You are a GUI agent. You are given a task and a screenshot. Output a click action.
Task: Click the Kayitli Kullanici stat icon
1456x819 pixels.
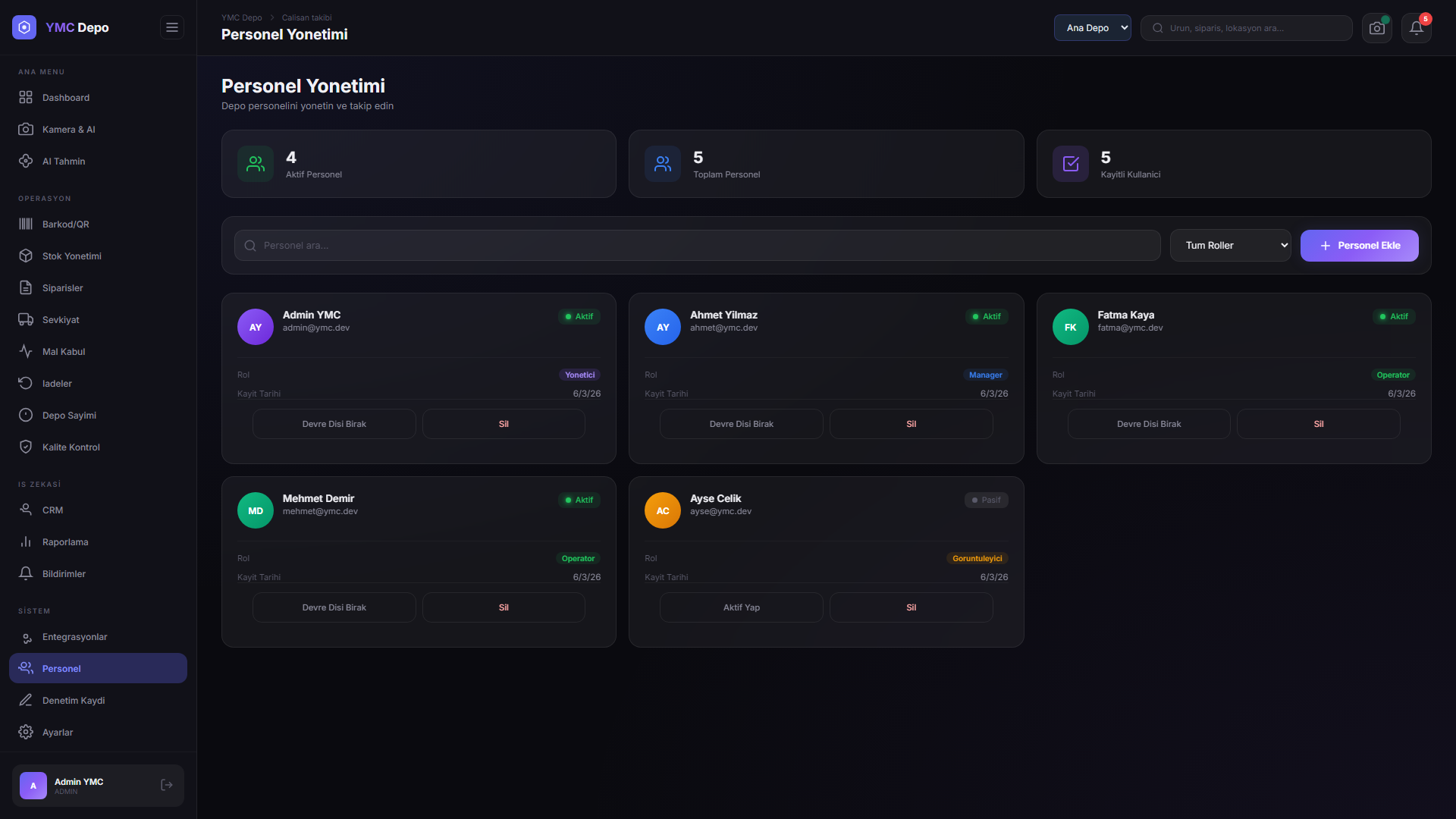tap(1071, 164)
